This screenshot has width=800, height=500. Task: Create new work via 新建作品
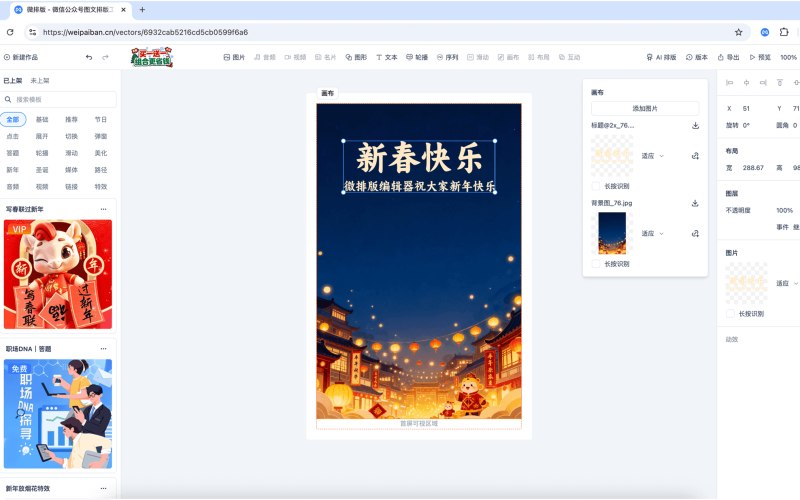[x=21, y=57]
